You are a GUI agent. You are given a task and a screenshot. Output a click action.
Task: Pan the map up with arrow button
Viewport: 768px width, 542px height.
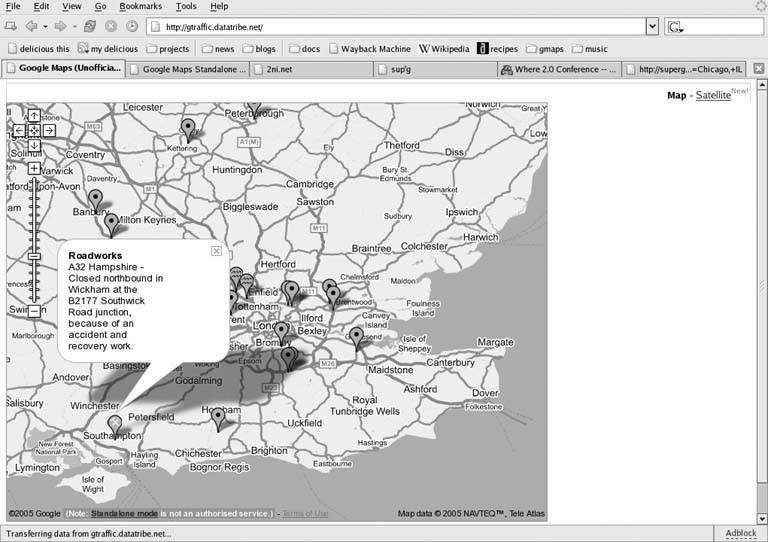(34, 116)
